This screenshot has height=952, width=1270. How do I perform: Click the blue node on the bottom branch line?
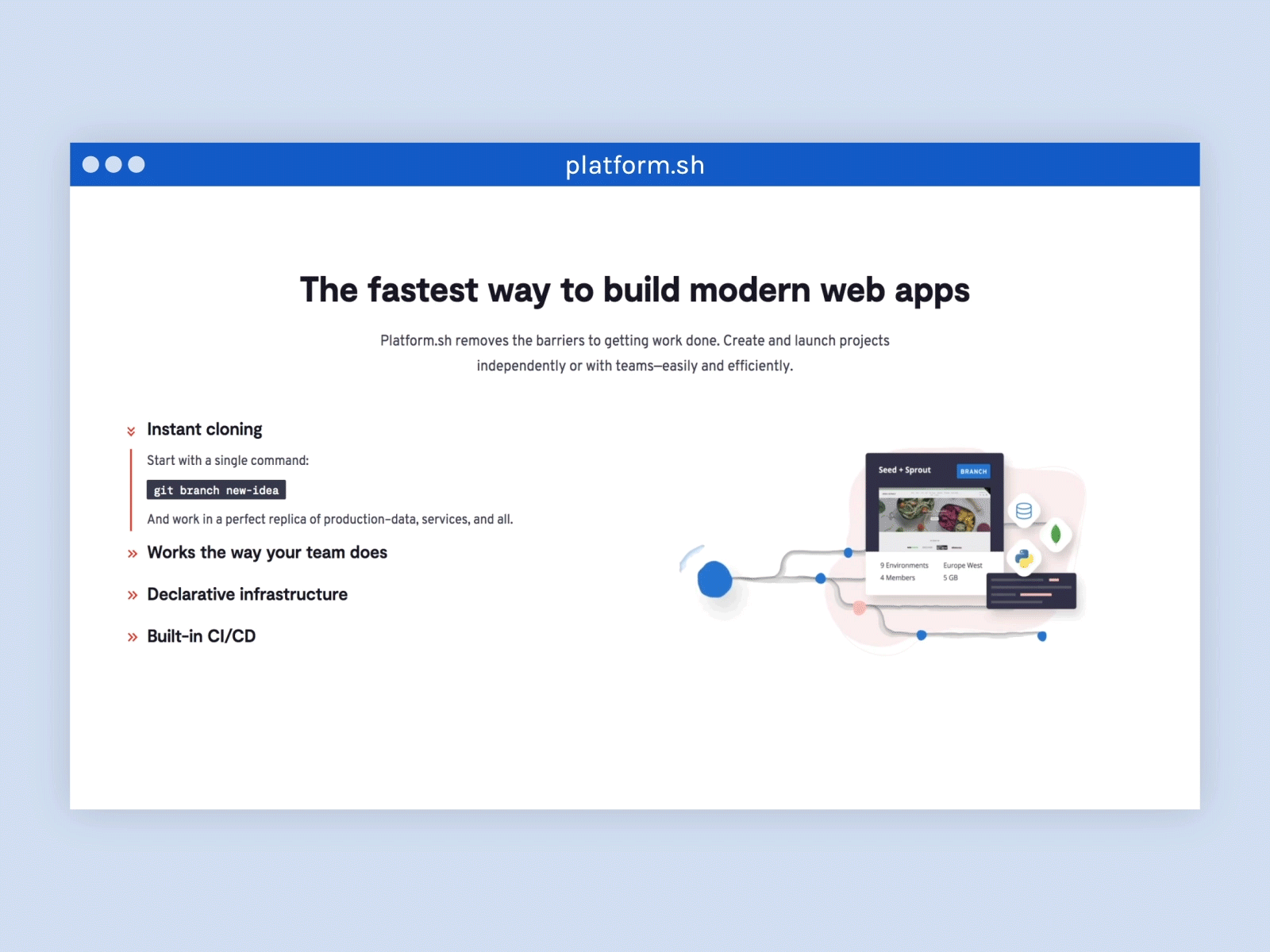[x=921, y=635]
